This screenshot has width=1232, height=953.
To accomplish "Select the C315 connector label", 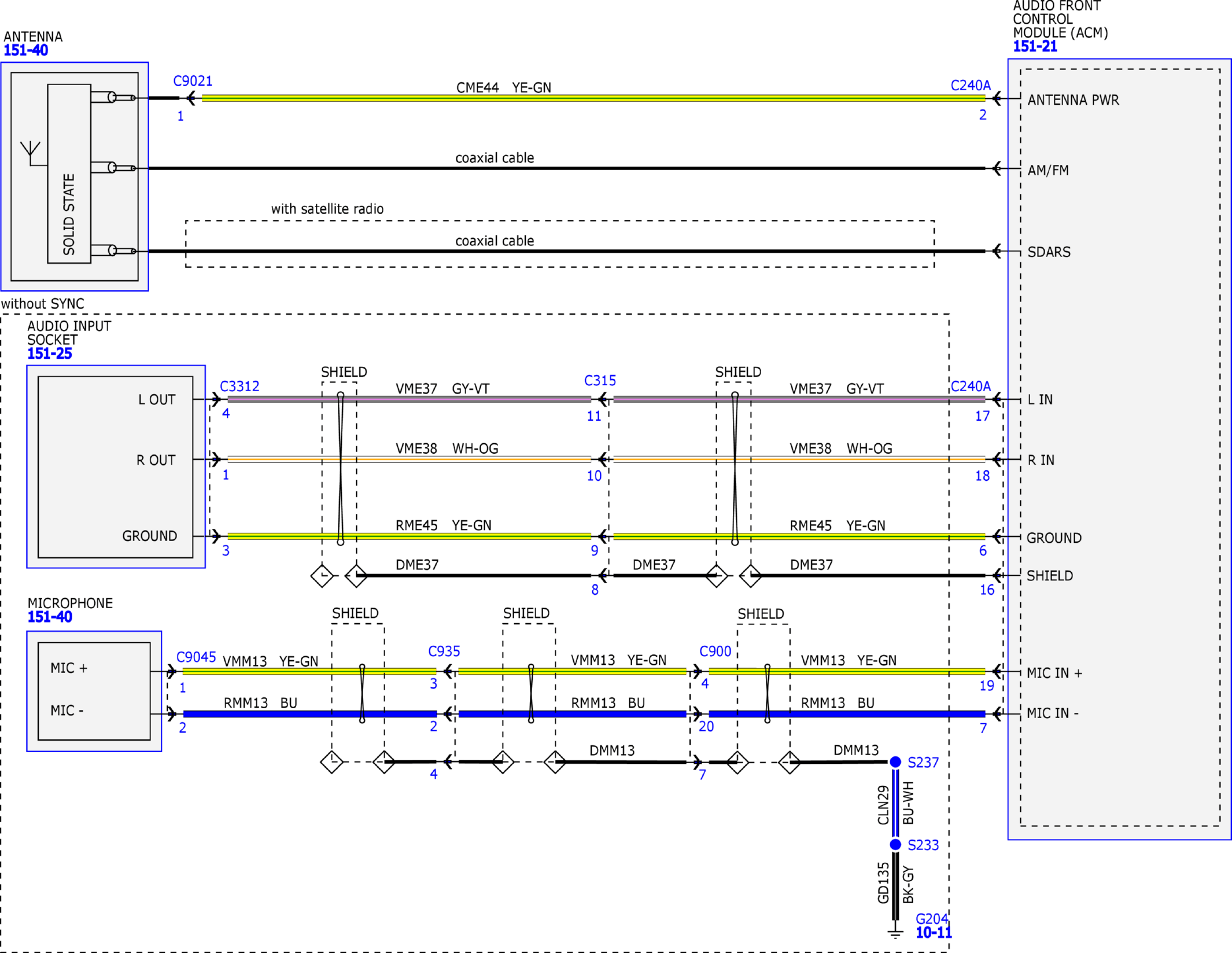I will (x=600, y=381).
